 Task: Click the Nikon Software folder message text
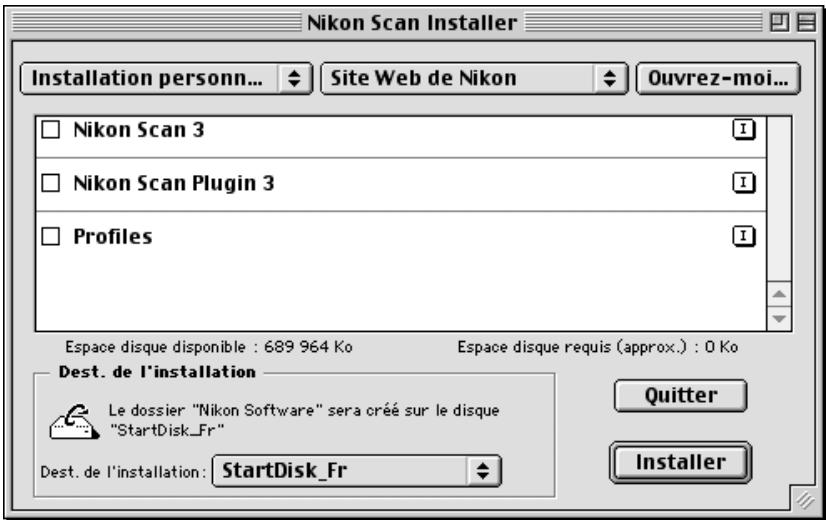coord(304,420)
